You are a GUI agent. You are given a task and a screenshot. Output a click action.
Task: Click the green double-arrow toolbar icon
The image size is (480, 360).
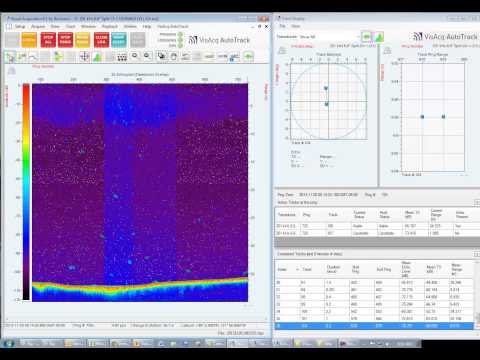point(58,57)
